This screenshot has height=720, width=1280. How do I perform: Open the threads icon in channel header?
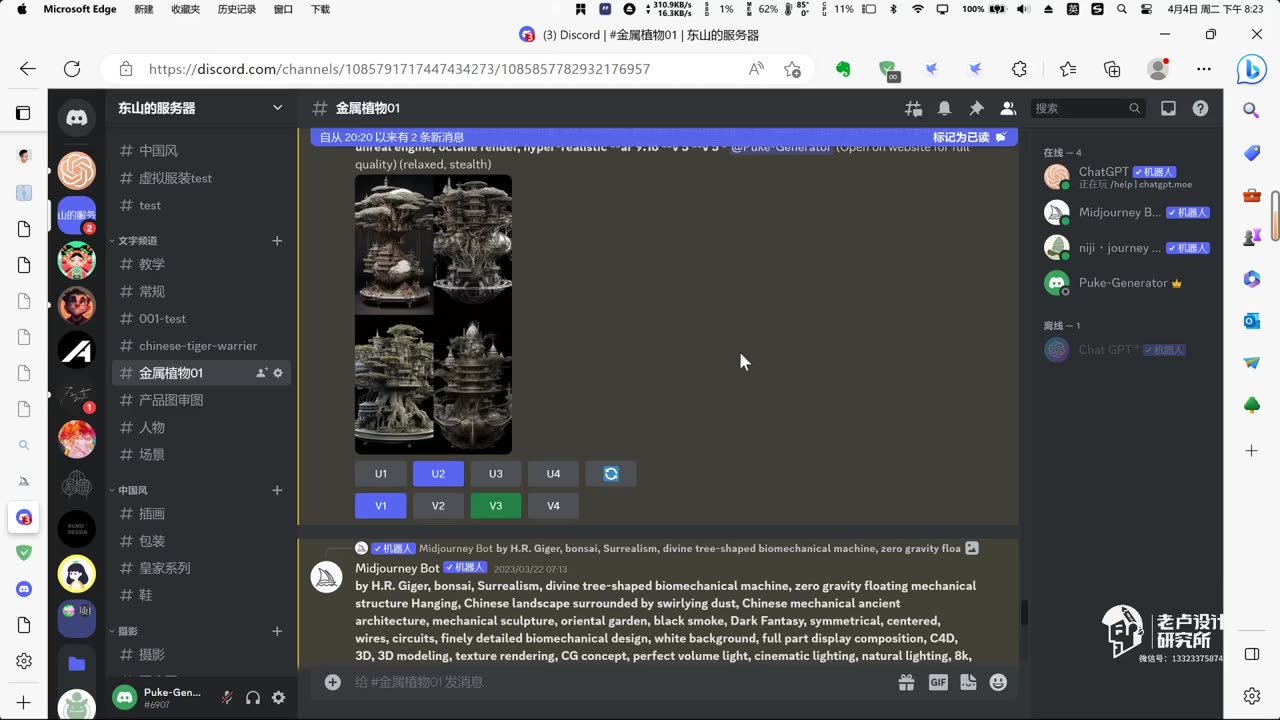coord(913,108)
